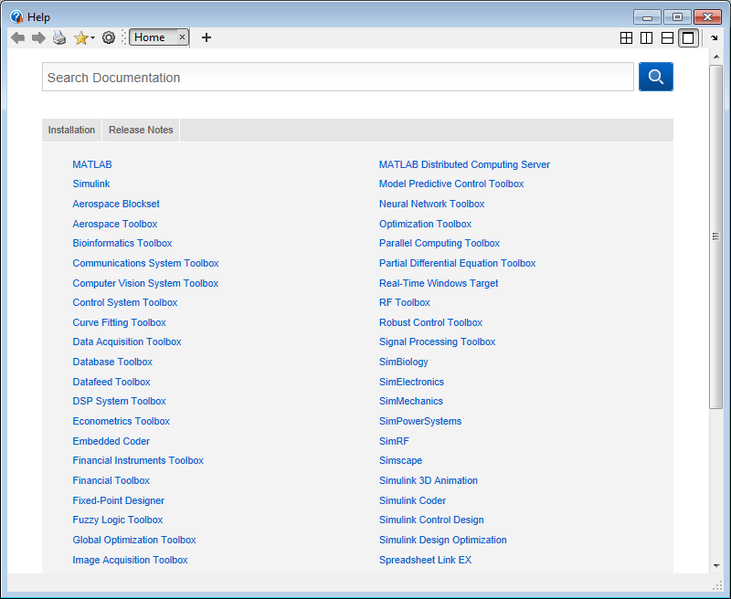This screenshot has width=731, height=599.
Task: Open Financial Instruments Toolbox link
Action: [138, 461]
